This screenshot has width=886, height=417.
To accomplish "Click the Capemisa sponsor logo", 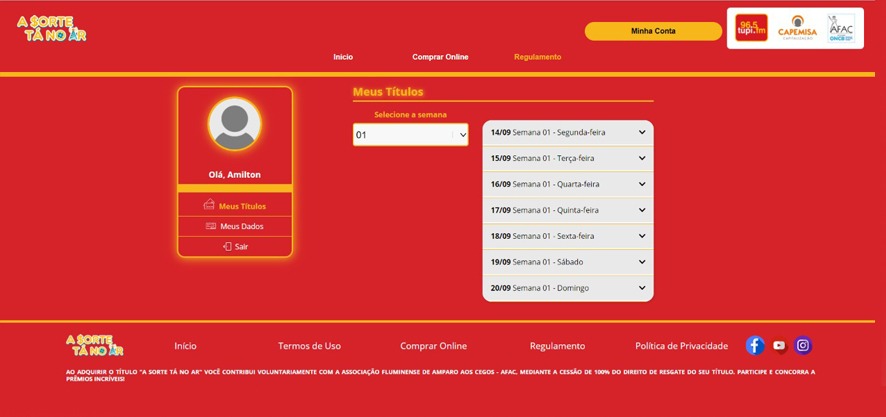I will pyautogui.click(x=797, y=28).
